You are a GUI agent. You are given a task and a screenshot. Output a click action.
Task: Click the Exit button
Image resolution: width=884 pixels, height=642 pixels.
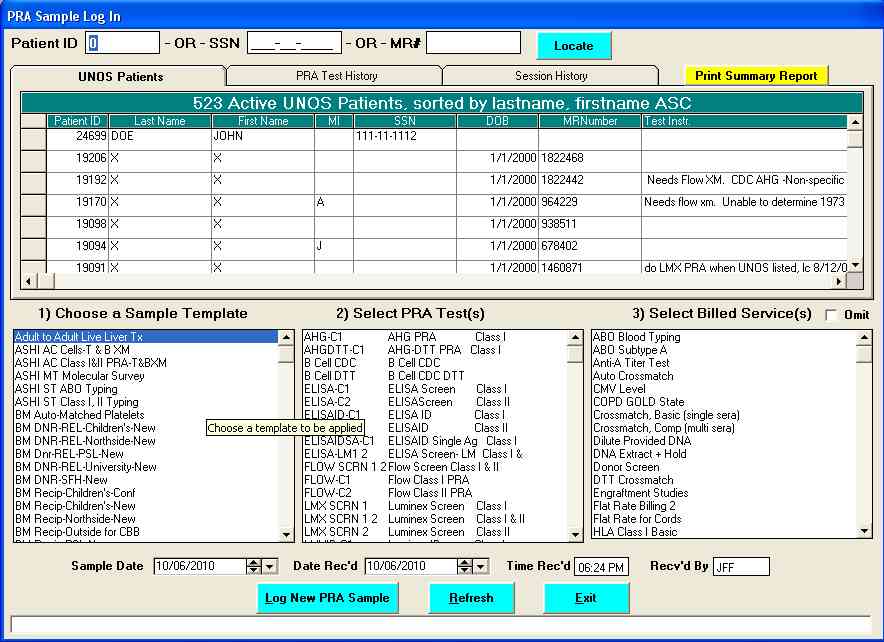point(586,598)
